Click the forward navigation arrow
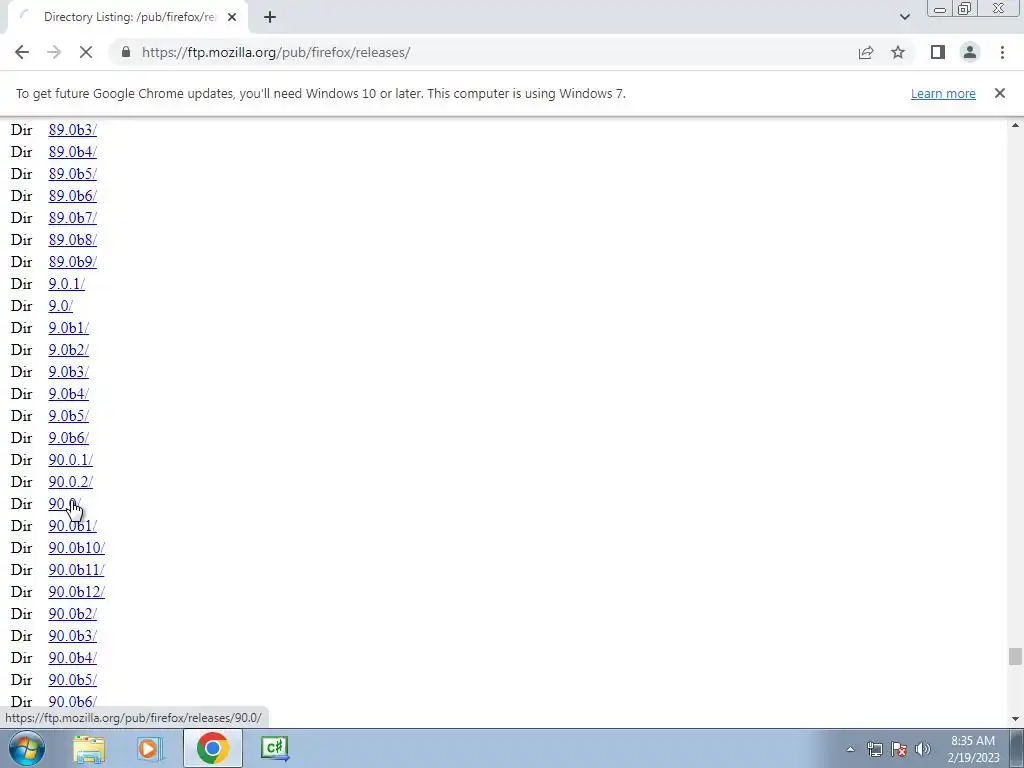Screen dimensions: 1024x768 [x=54, y=52]
